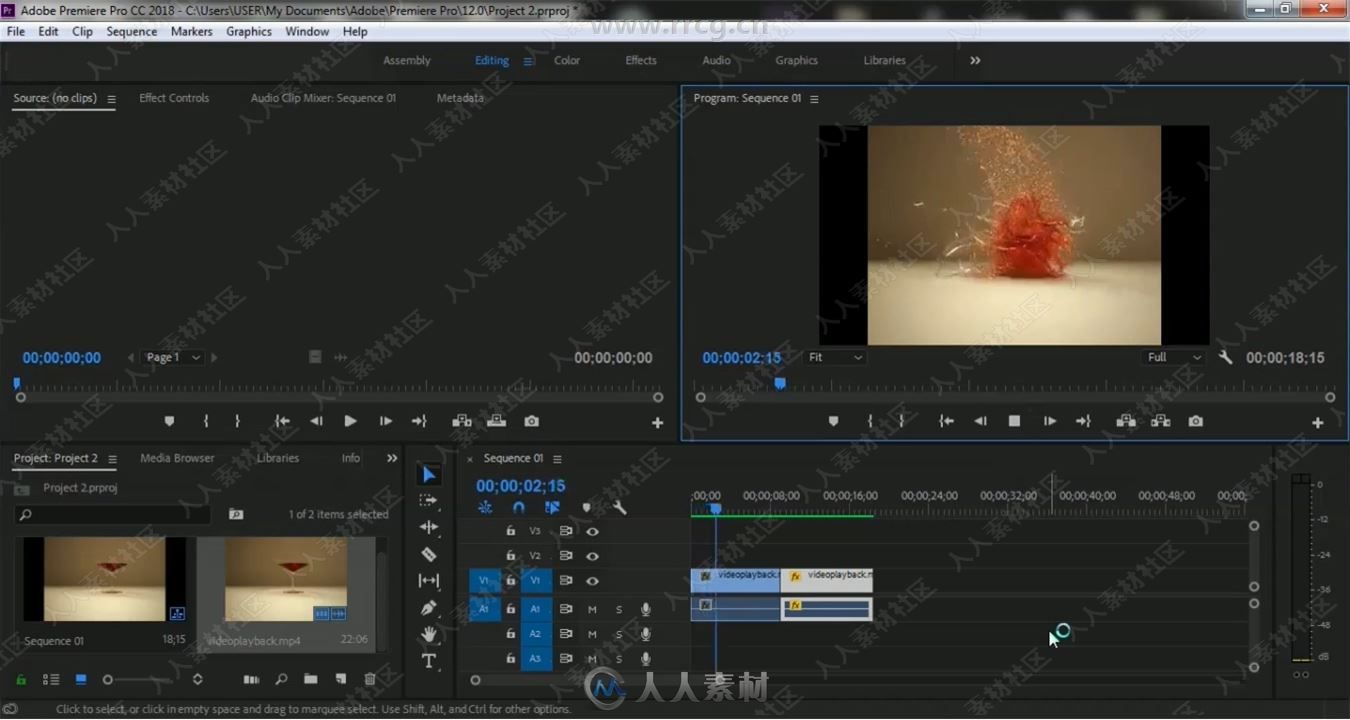Toggle track lock on V3
Screen dimensions: 1350x720
coord(510,531)
